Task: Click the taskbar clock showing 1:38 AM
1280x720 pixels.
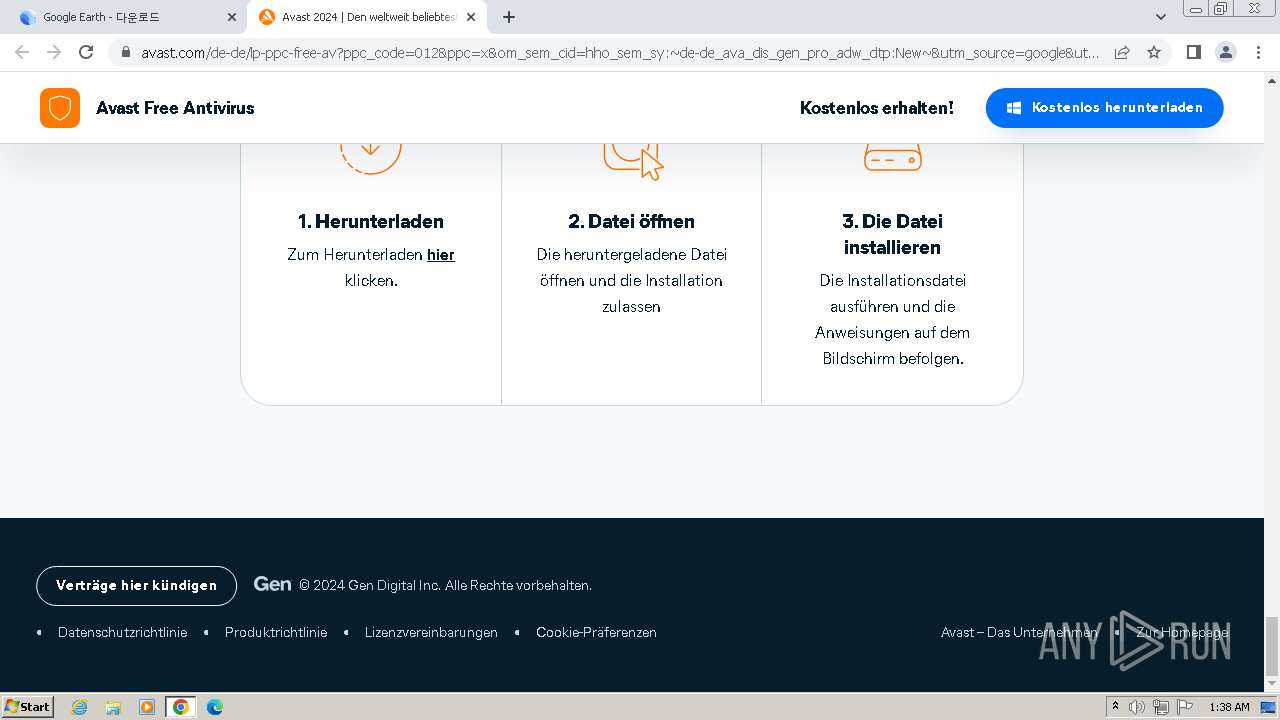Action: point(1229,707)
